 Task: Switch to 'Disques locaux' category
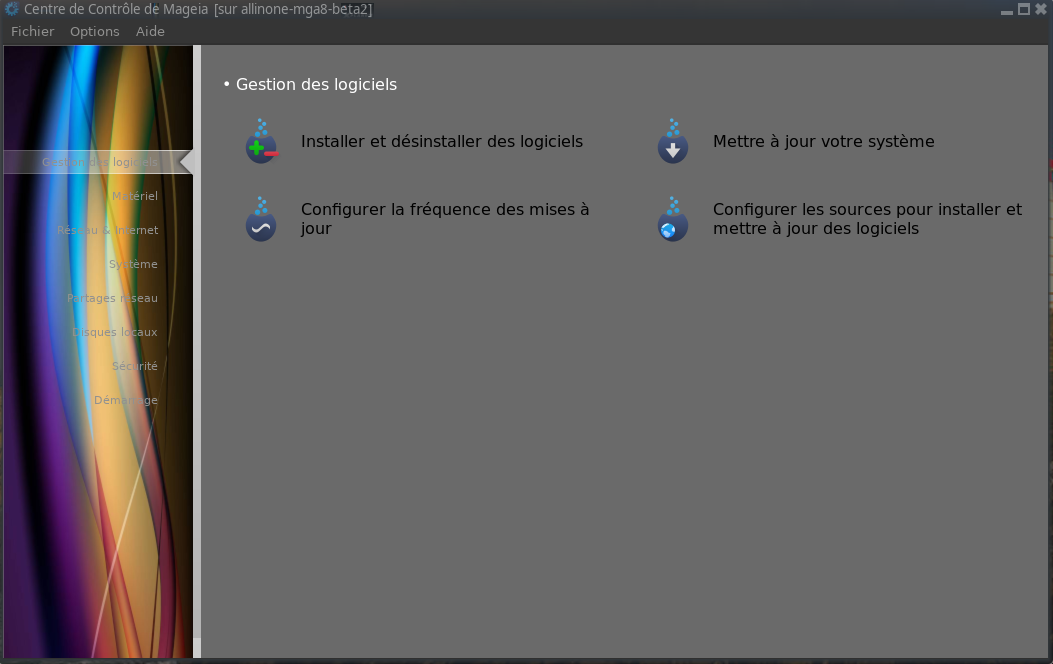tap(115, 332)
